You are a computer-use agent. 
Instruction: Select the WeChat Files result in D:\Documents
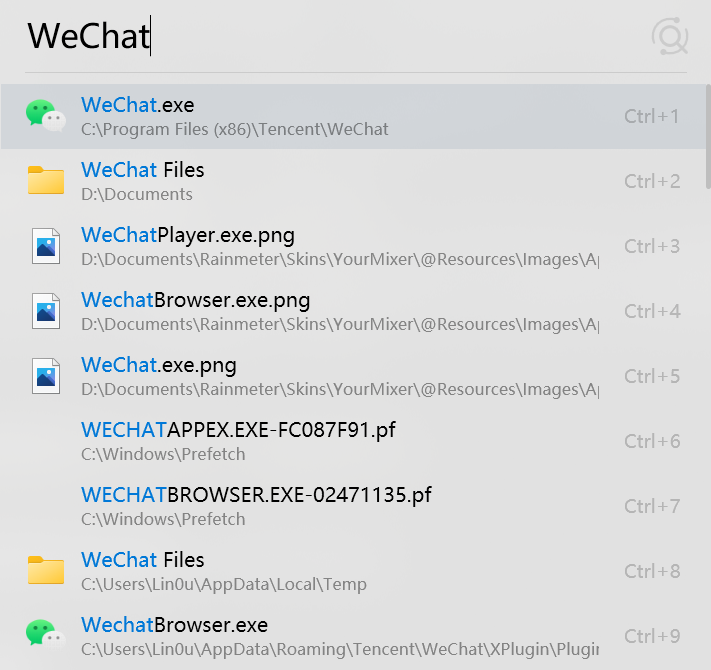[354, 181]
